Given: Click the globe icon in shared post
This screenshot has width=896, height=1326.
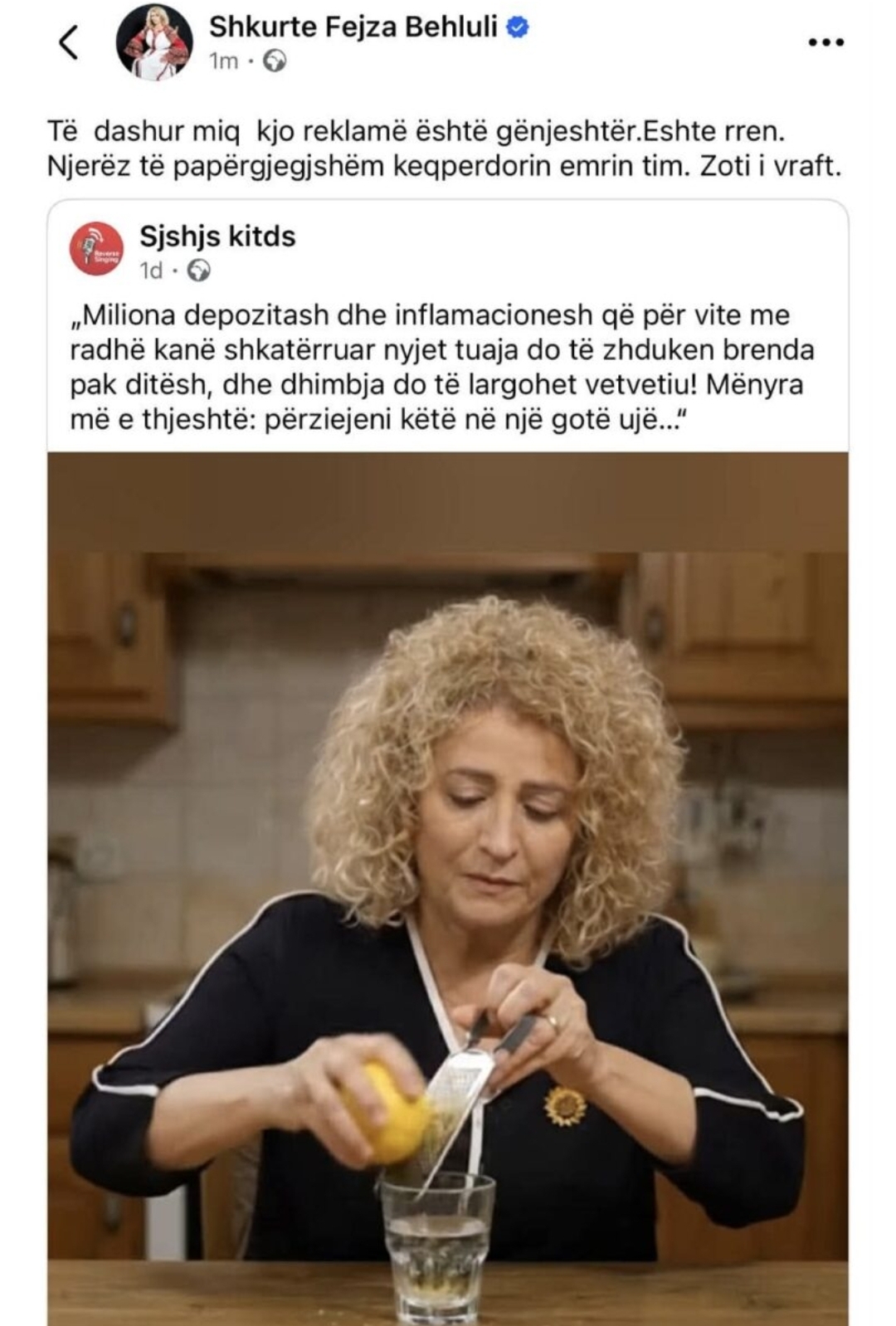Looking at the screenshot, I should [198, 271].
